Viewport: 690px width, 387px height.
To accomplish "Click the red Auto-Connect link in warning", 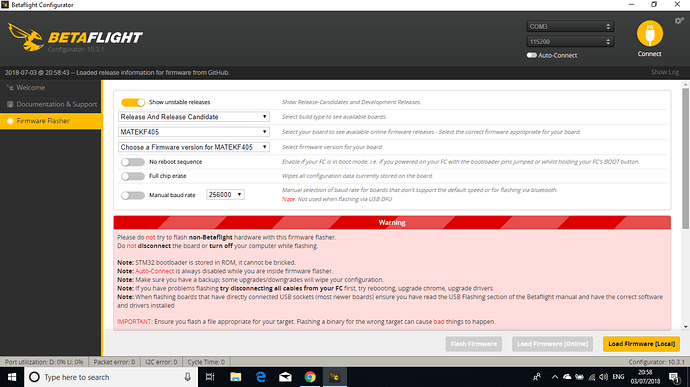I will [154, 271].
